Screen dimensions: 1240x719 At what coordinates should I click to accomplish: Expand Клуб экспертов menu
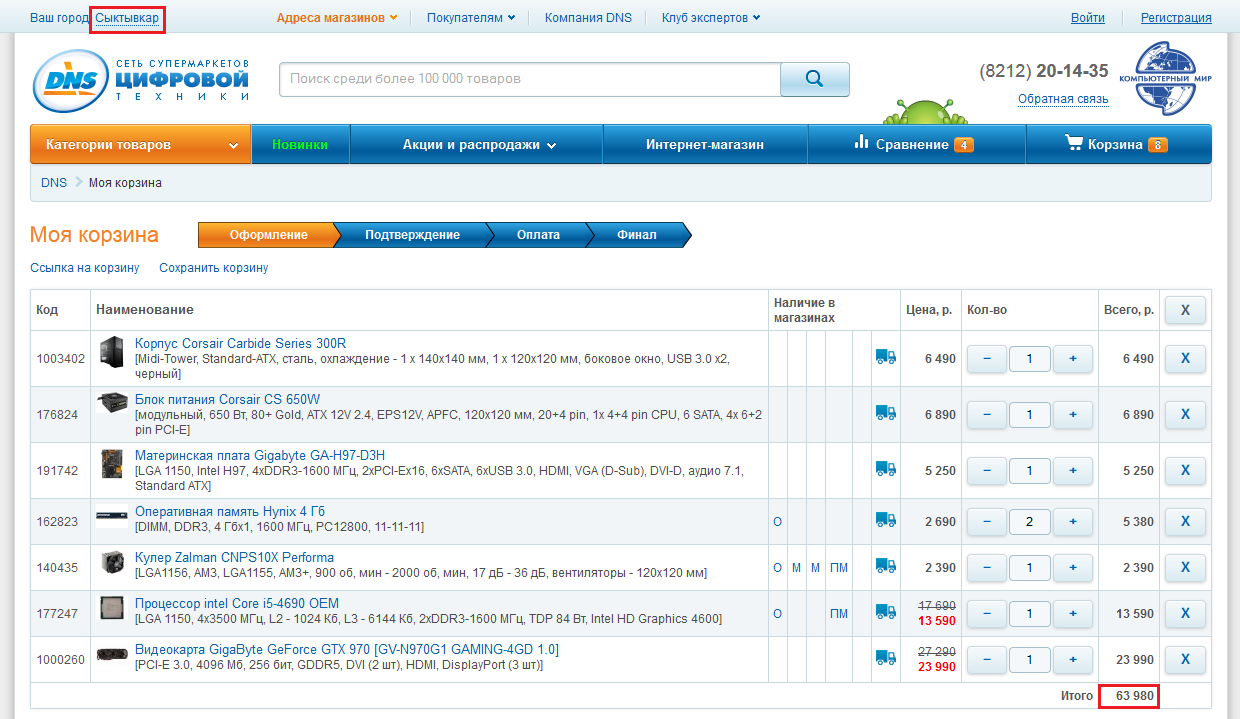[x=711, y=17]
